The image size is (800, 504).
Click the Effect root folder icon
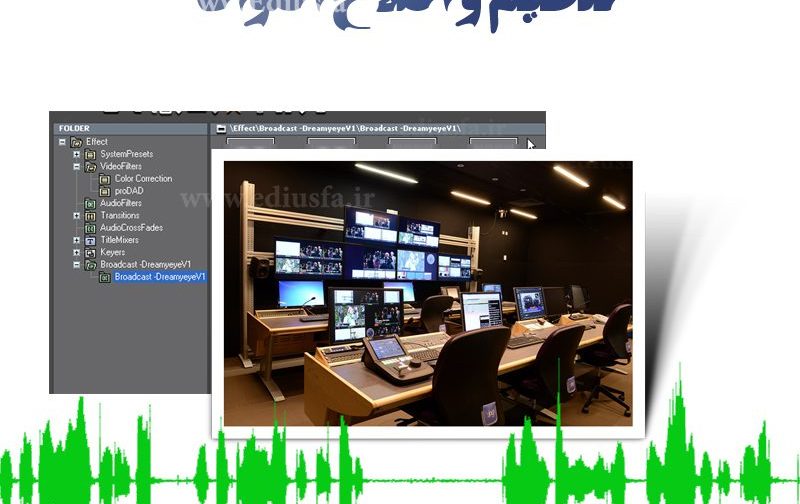(77, 142)
